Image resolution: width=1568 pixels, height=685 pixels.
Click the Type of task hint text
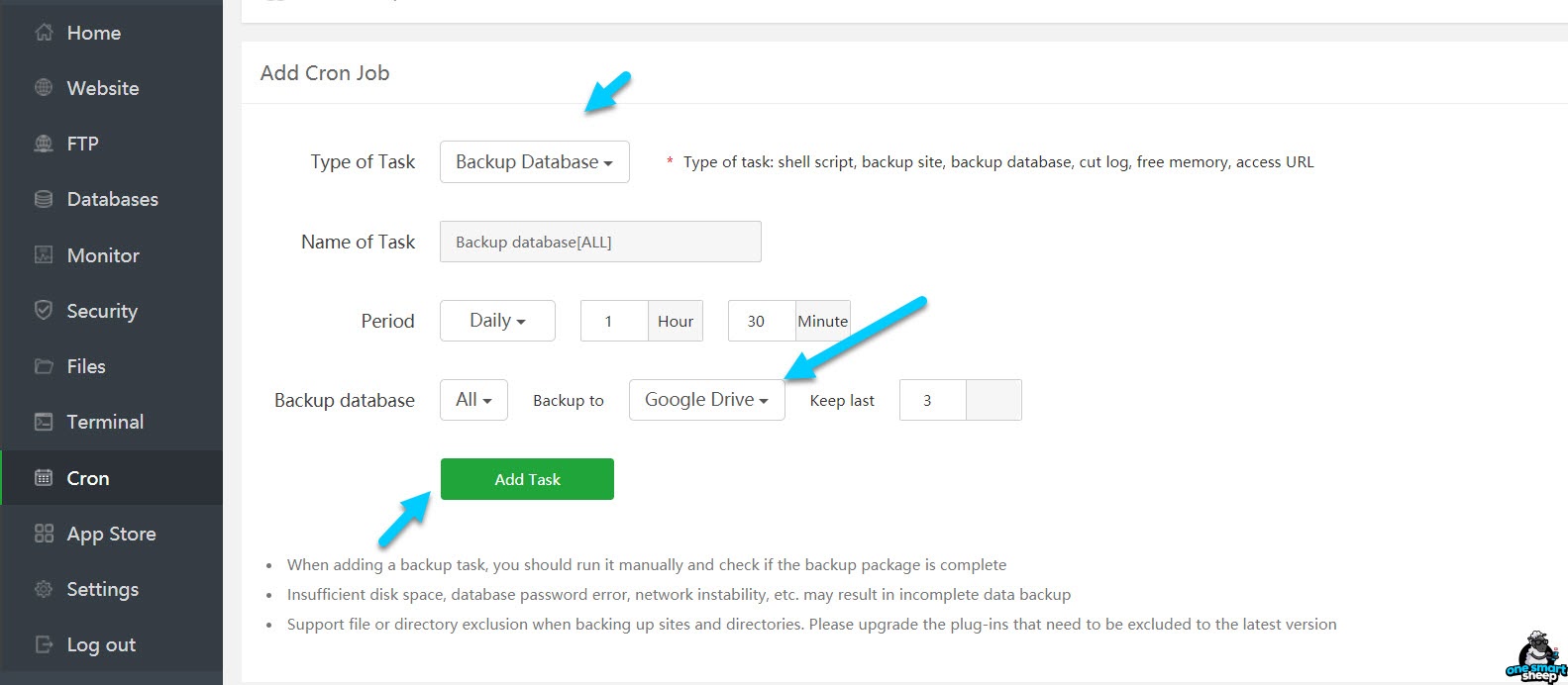pyautogui.click(x=998, y=162)
